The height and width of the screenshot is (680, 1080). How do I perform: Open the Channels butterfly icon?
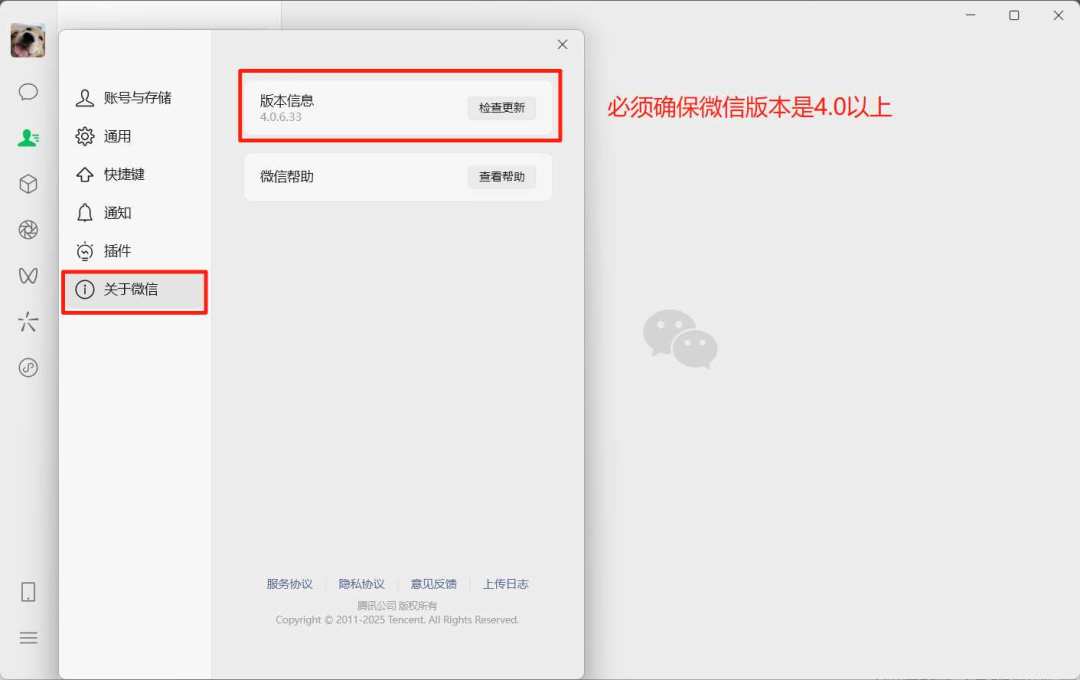pyautogui.click(x=28, y=276)
